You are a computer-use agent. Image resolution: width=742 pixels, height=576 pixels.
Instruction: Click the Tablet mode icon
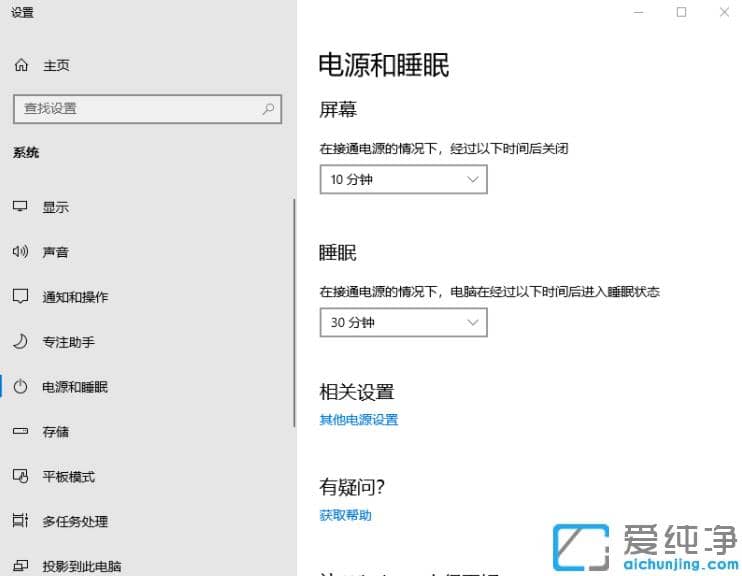pos(20,477)
